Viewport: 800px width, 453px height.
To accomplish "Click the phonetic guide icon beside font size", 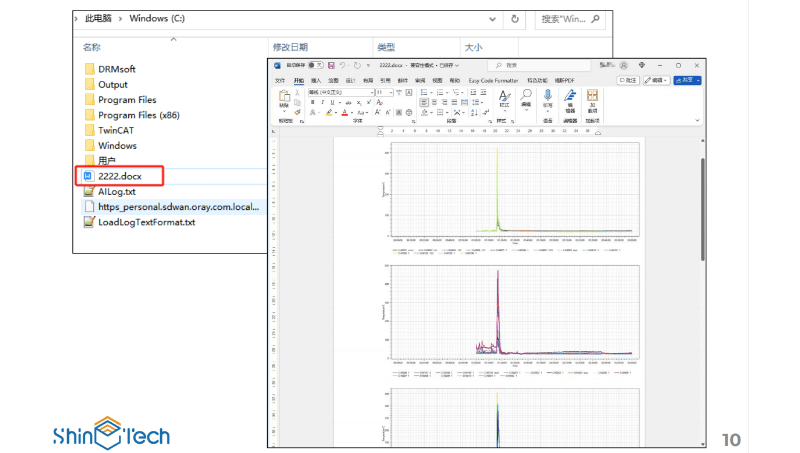I will (399, 92).
